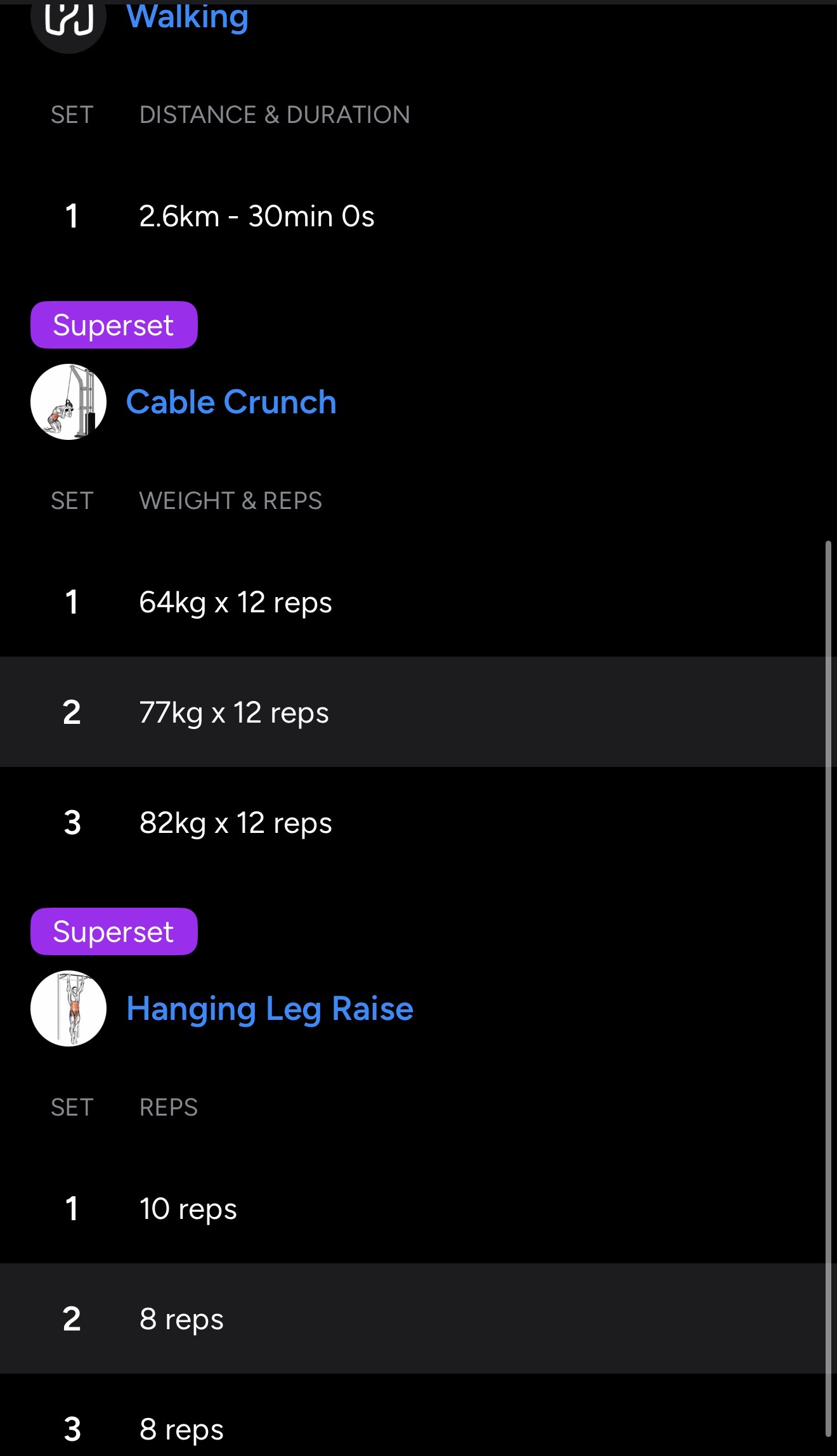Tap the Superset badge above Cable Crunch
Viewport: 837px width, 1456px height.
point(114,325)
